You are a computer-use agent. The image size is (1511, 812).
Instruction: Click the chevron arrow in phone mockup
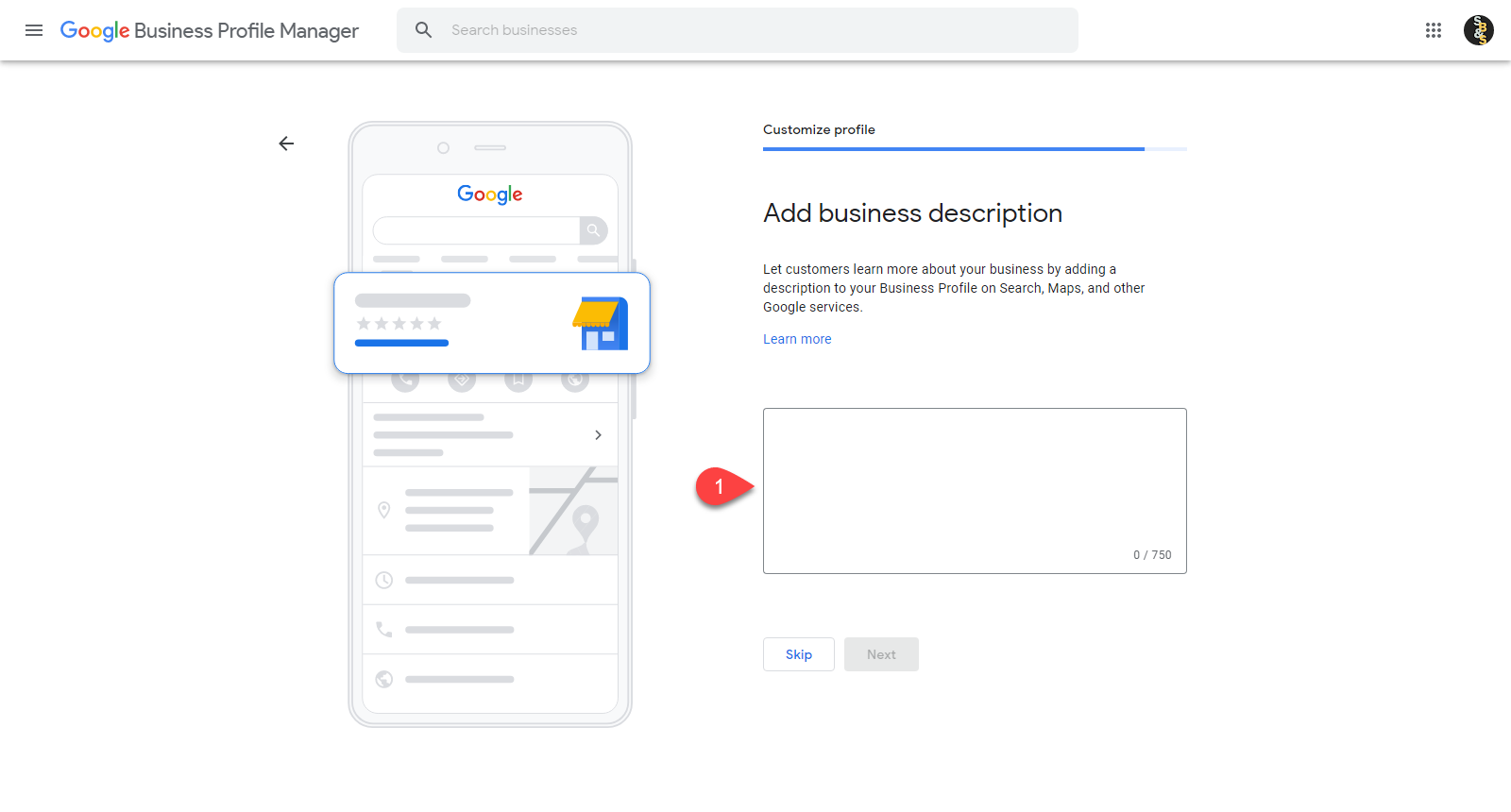click(x=598, y=435)
